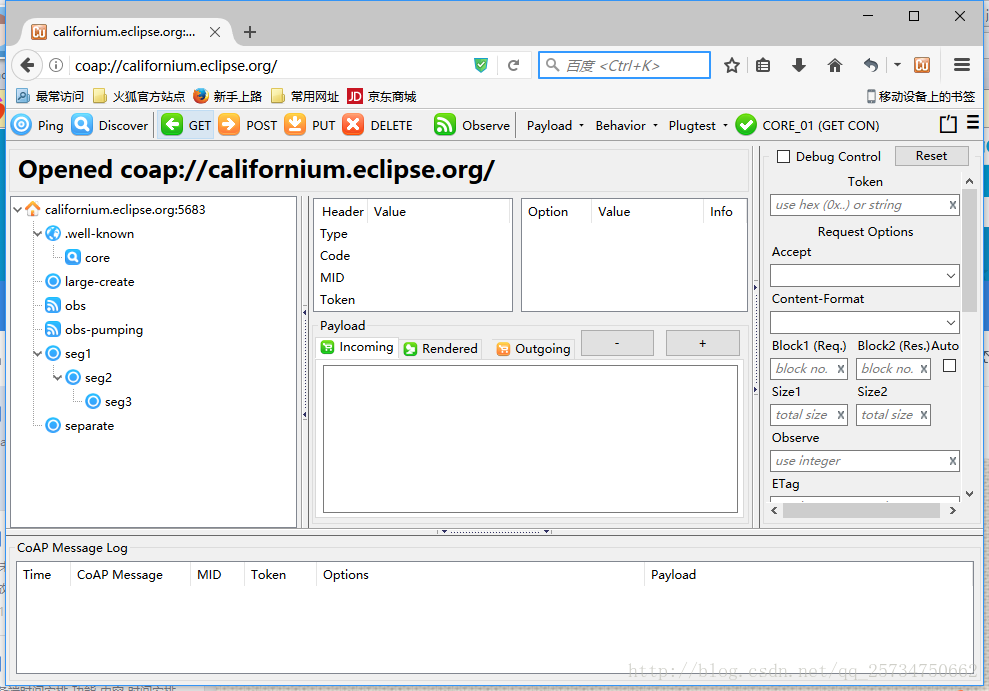Send a POST request
The height and width of the screenshot is (691, 989).
248,125
